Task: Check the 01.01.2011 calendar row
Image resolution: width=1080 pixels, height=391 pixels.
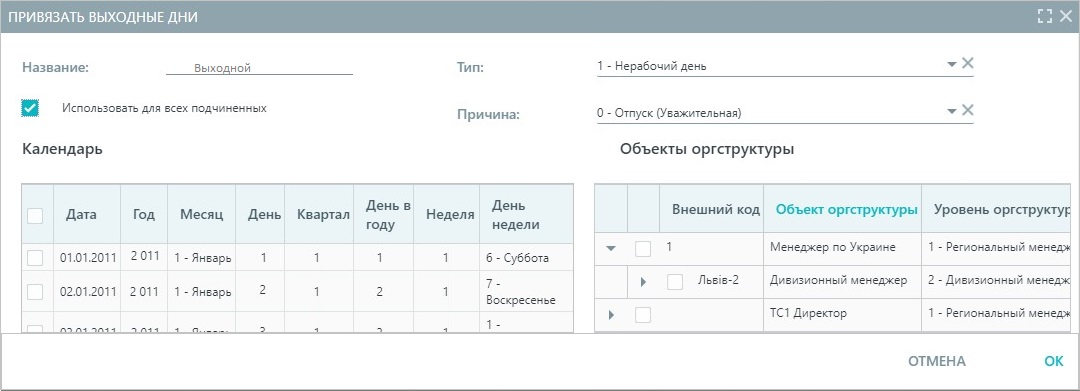Action: point(35,258)
